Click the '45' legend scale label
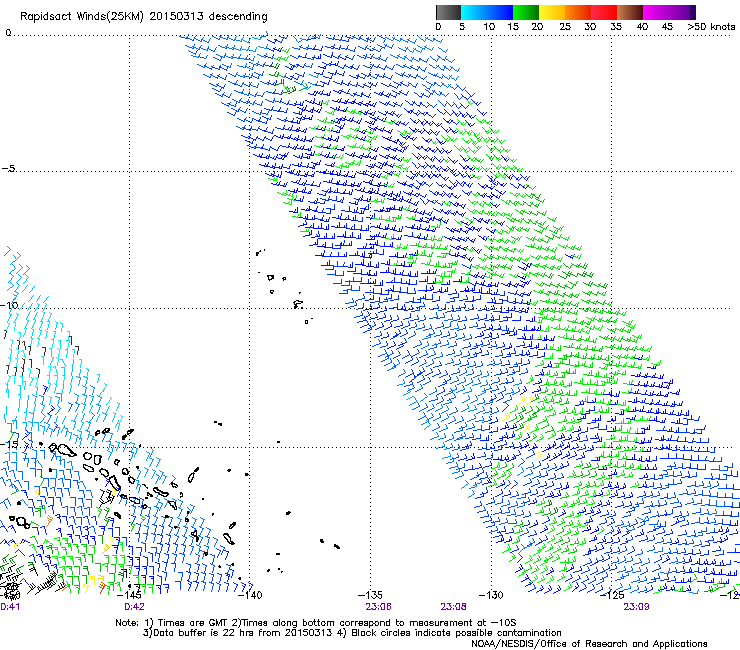This screenshot has height=650, width=740. 667,27
